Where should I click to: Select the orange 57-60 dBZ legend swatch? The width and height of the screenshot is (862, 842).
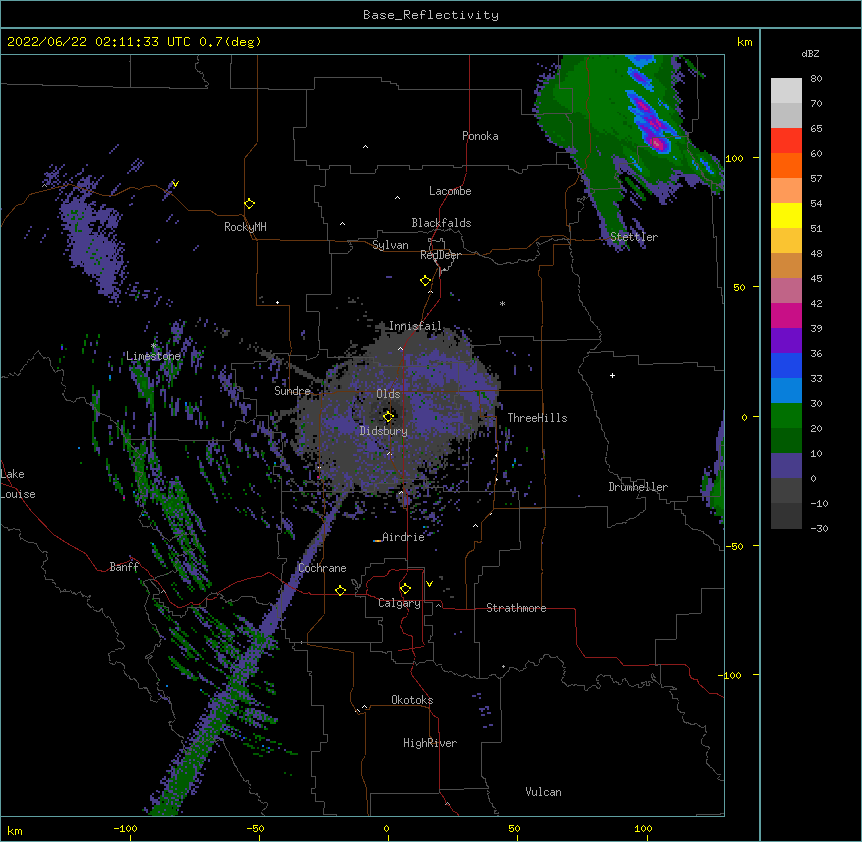(x=786, y=165)
